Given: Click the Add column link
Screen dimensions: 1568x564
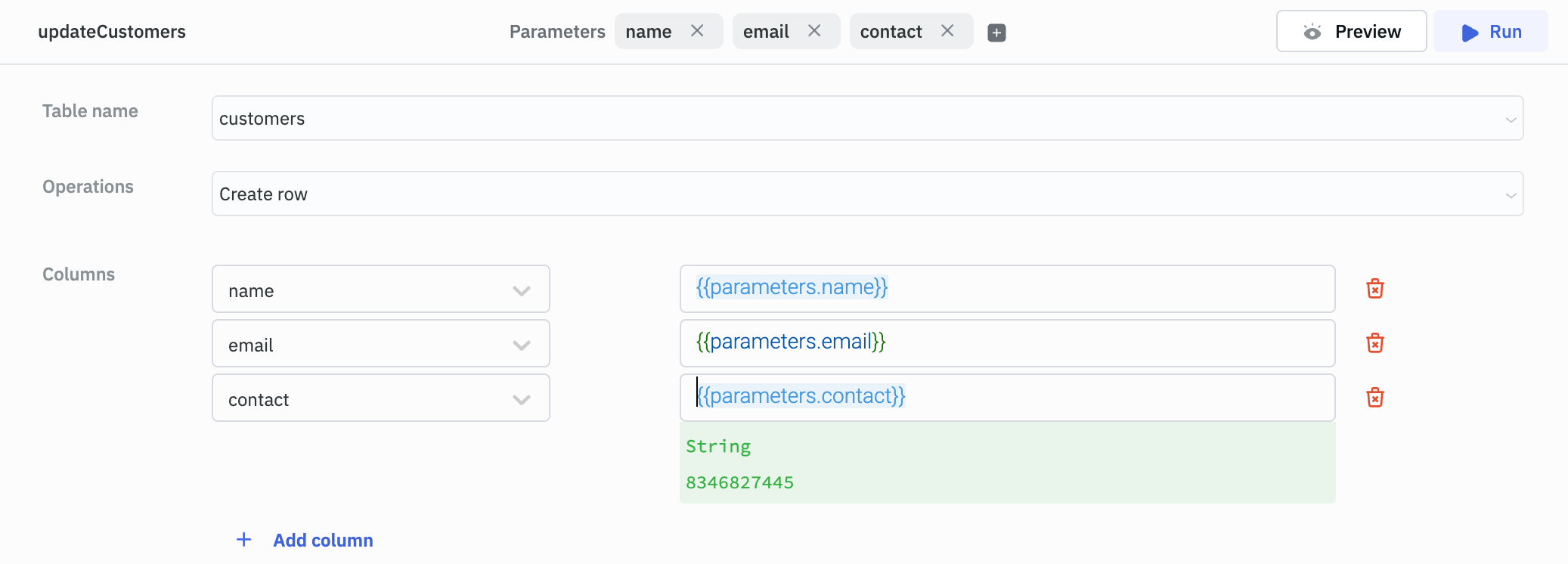Looking at the screenshot, I should click(x=323, y=541).
